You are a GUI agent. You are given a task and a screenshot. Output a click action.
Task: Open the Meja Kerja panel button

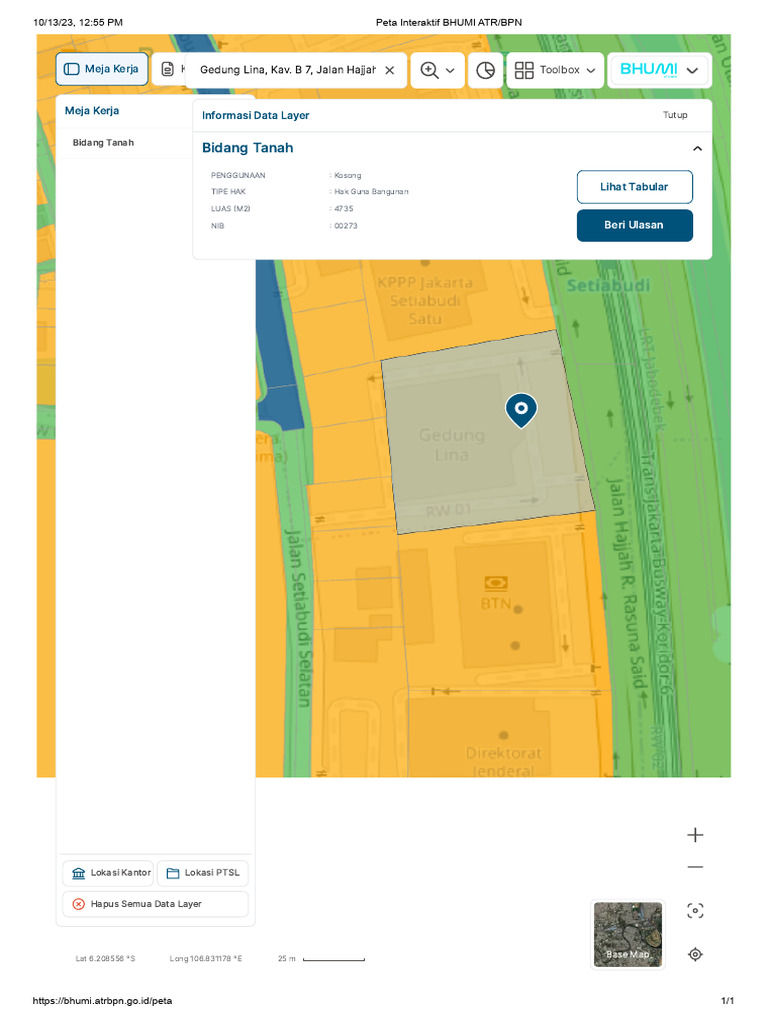tap(101, 69)
